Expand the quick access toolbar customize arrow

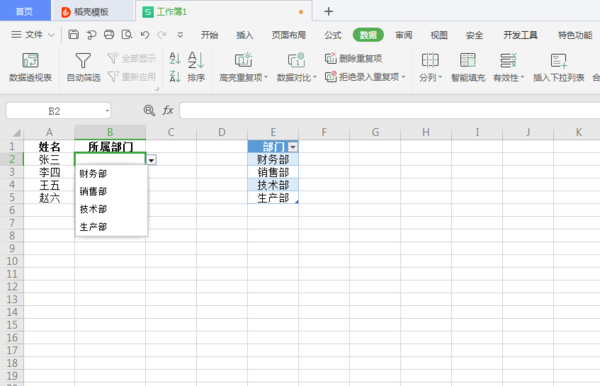tap(180, 35)
